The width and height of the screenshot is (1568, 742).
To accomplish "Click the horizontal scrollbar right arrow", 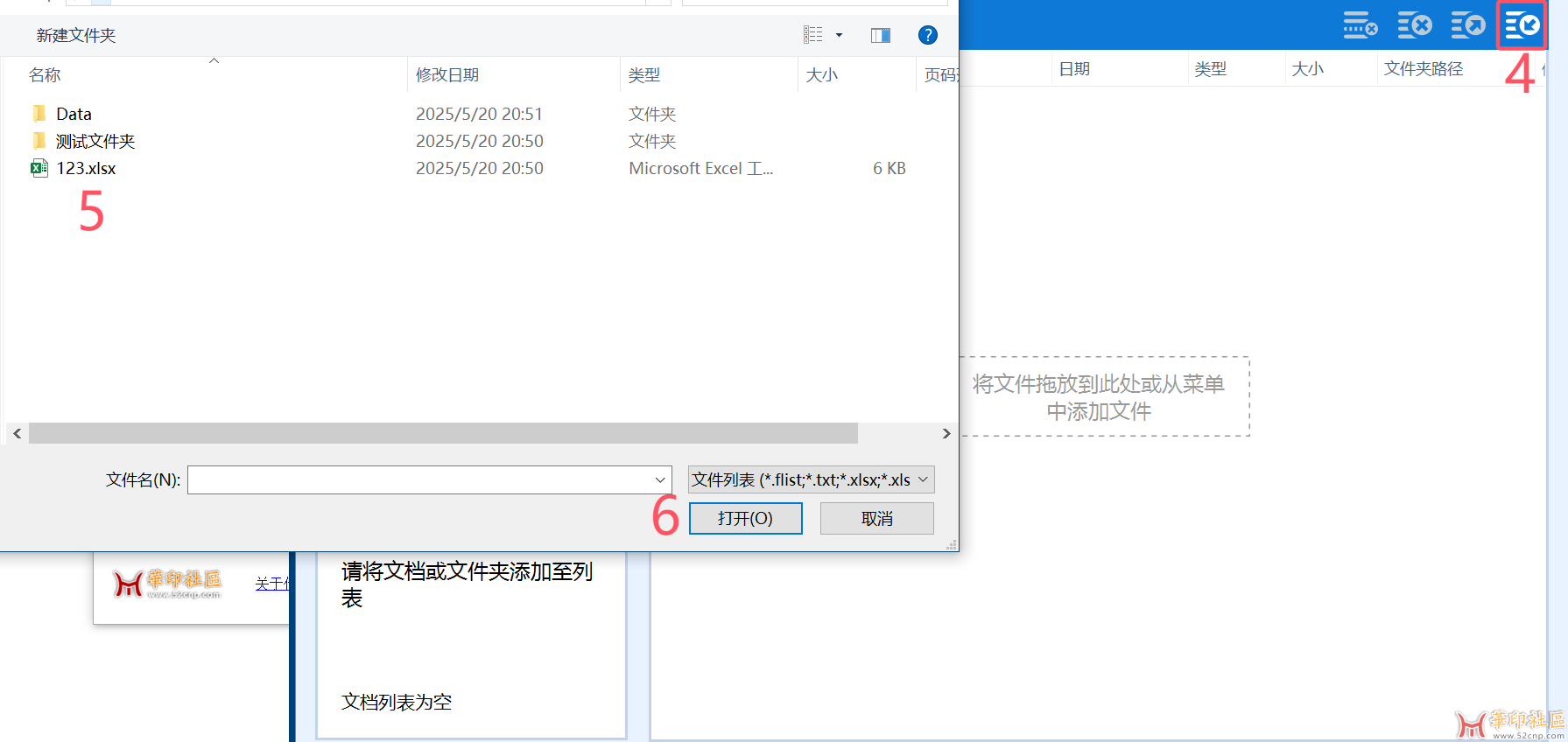I will 946,433.
